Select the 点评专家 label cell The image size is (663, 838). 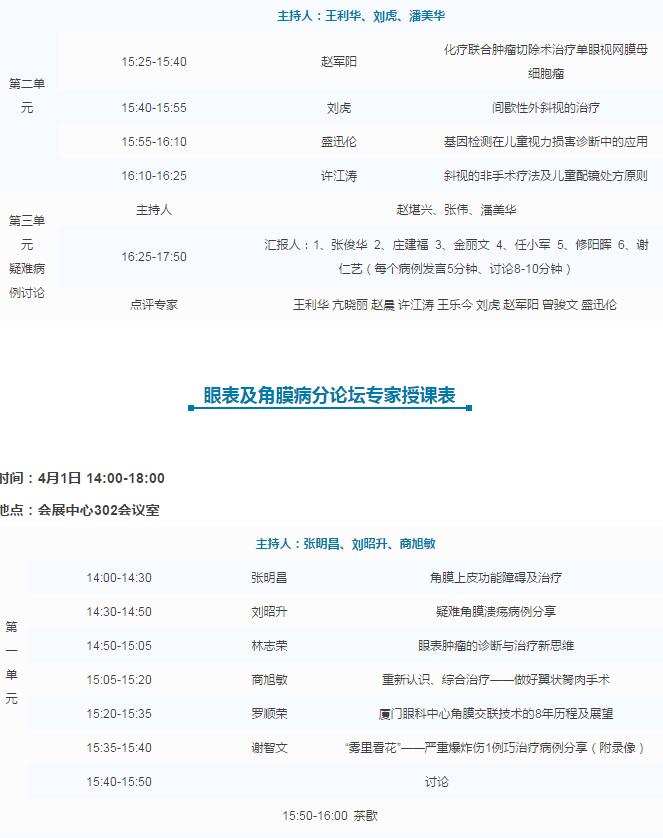pyautogui.click(x=153, y=305)
